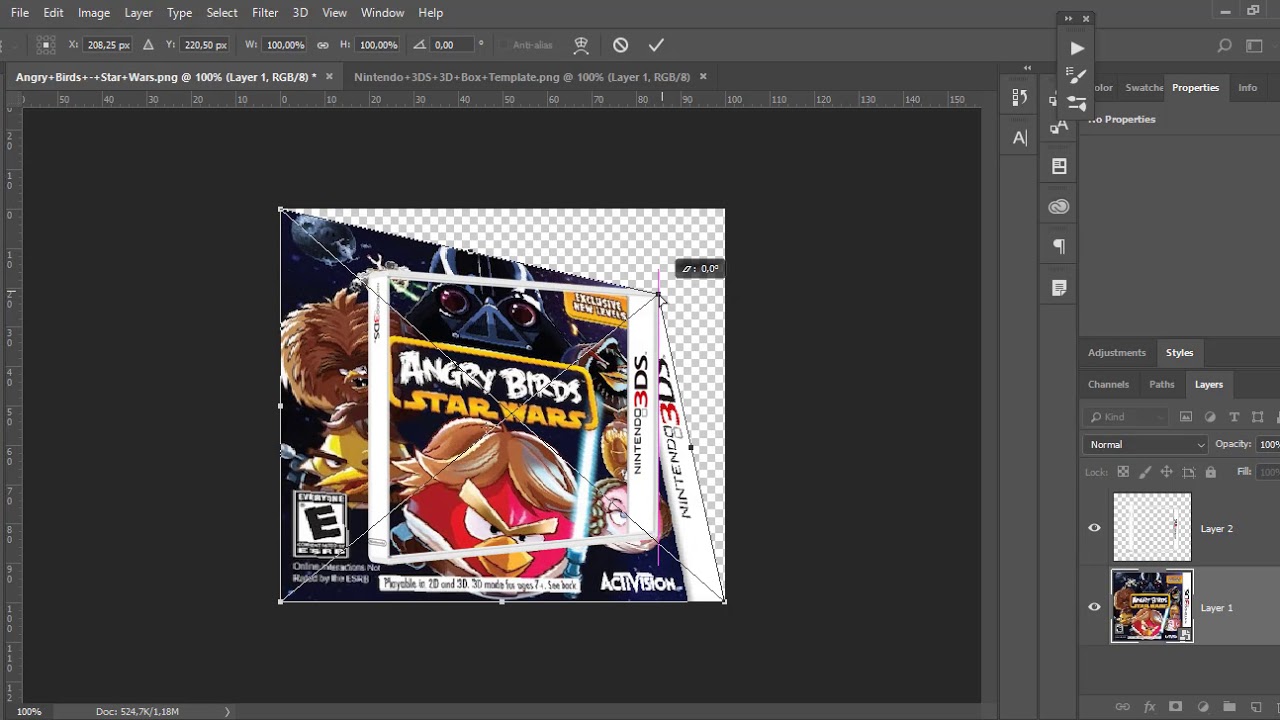Toggle the maintain aspect ratio link icon

(322, 45)
